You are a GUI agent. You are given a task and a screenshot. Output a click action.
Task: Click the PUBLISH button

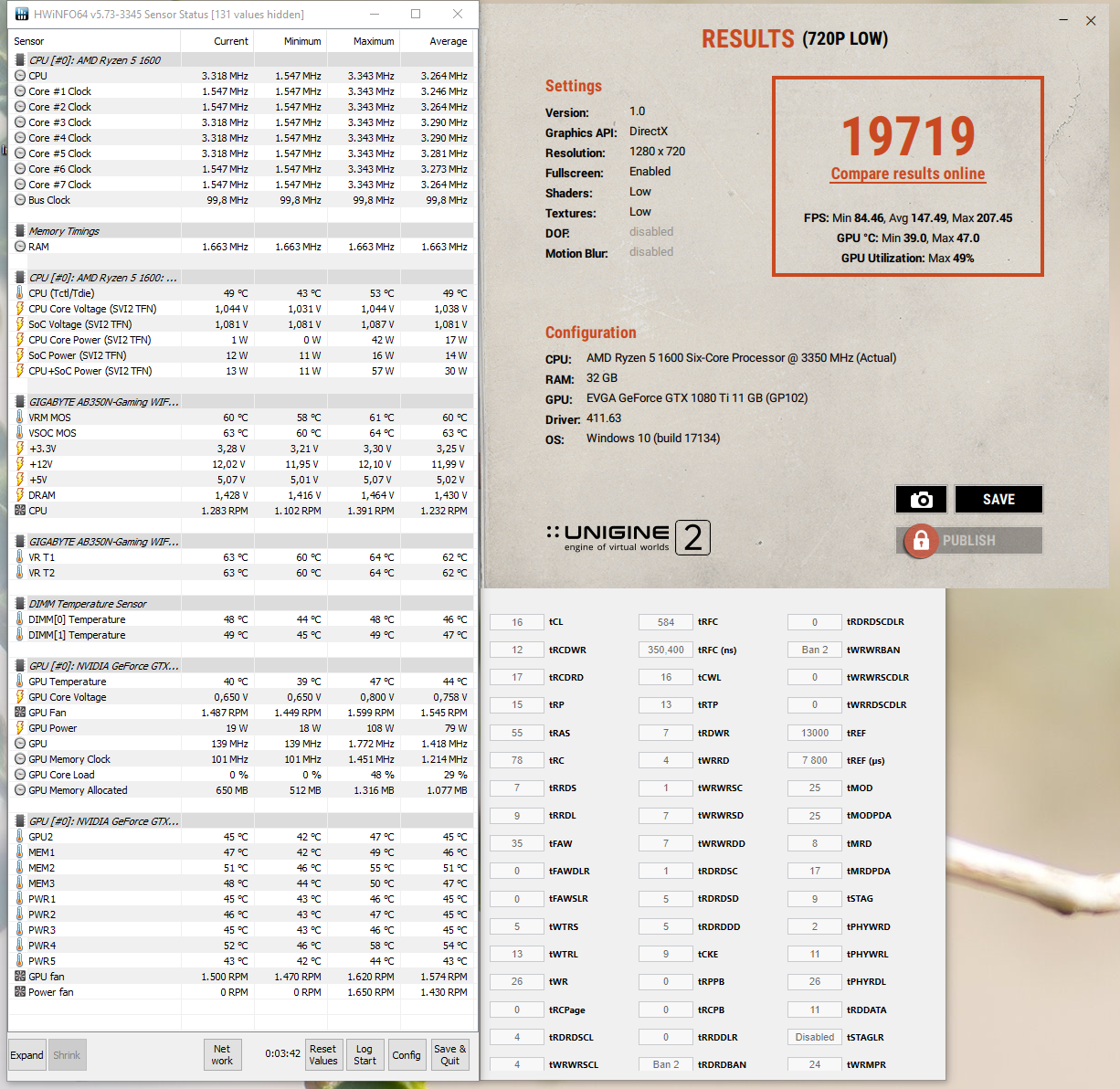(969, 541)
